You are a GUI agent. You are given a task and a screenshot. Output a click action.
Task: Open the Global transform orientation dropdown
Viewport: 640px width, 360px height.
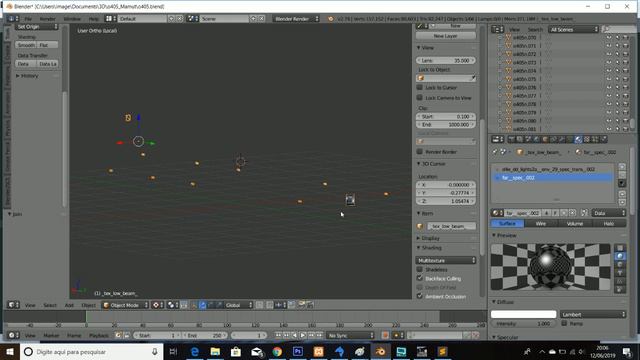[238, 305]
